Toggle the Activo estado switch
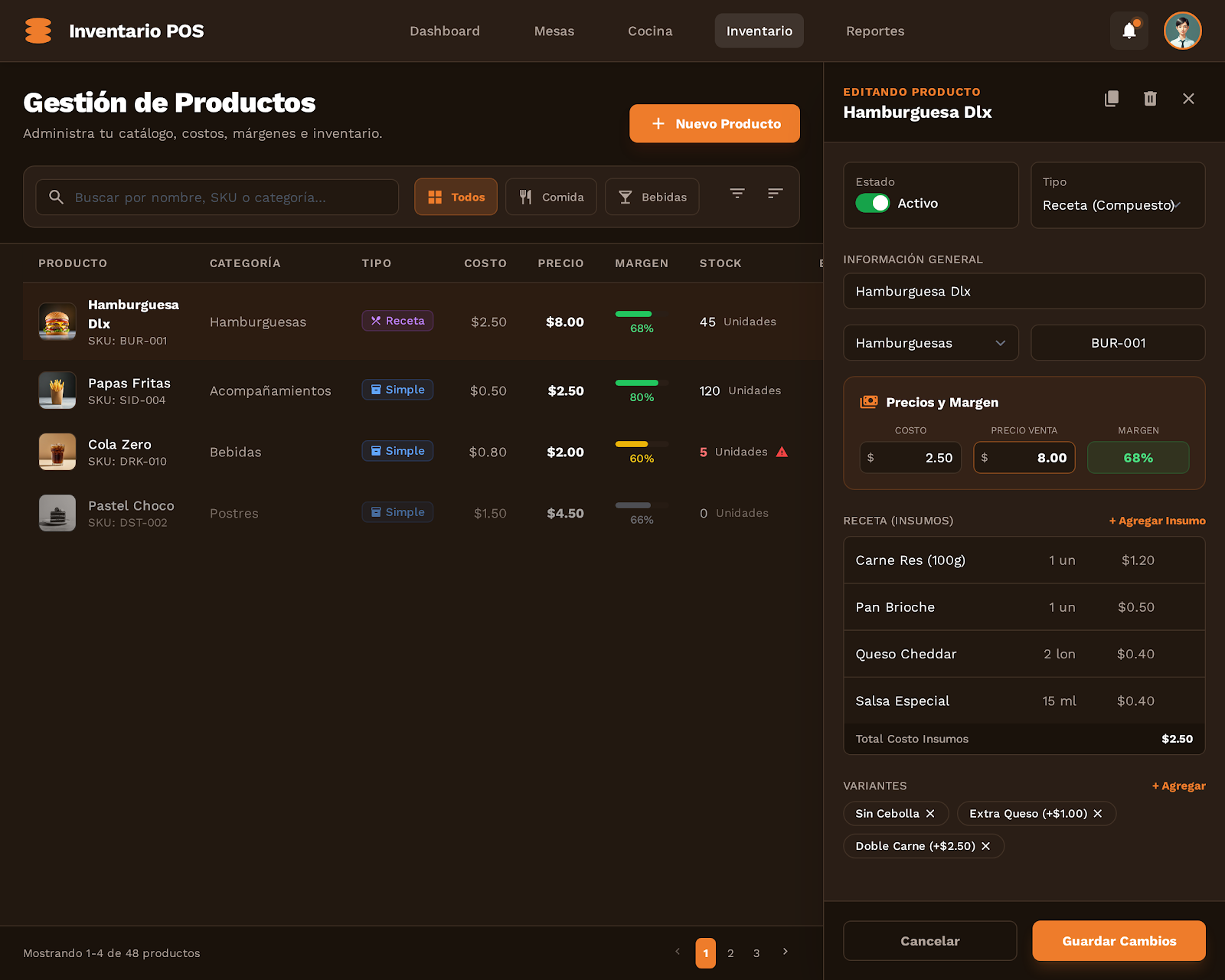 click(872, 203)
